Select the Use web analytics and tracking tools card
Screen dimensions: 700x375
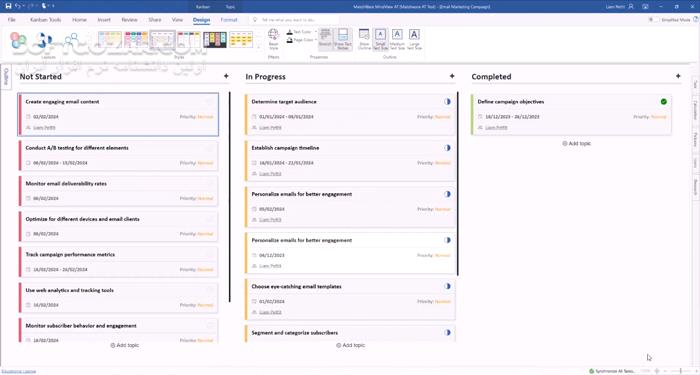pyautogui.click(x=118, y=298)
